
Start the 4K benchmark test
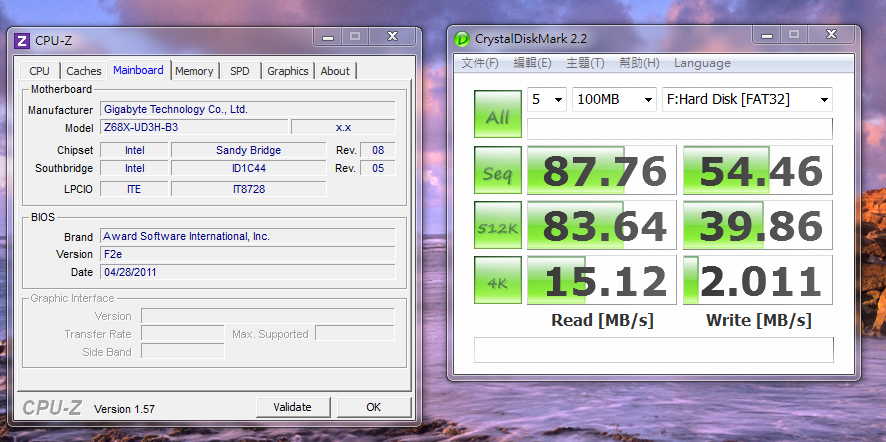coord(497,280)
